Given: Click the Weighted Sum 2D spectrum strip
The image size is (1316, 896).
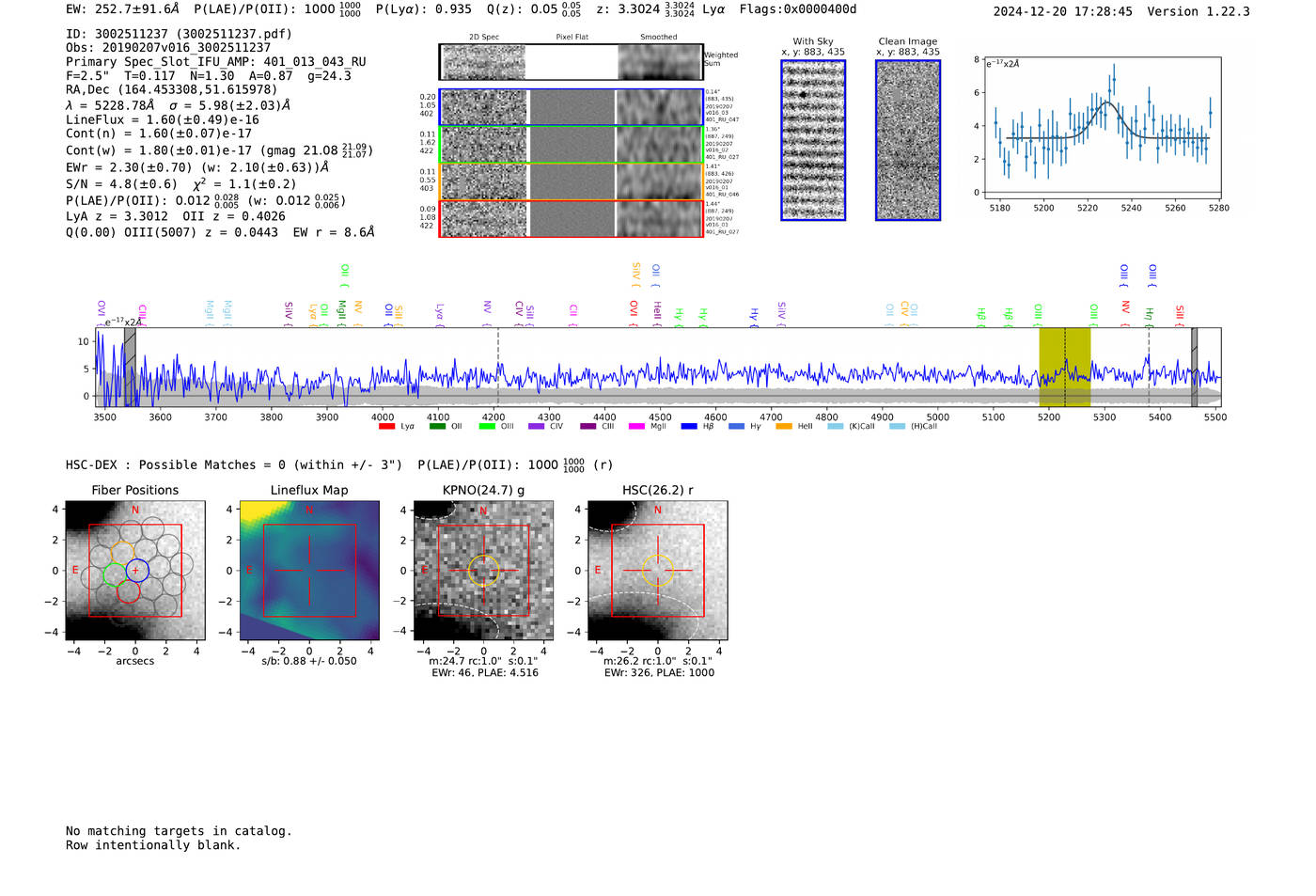Looking at the screenshot, I should (571, 62).
